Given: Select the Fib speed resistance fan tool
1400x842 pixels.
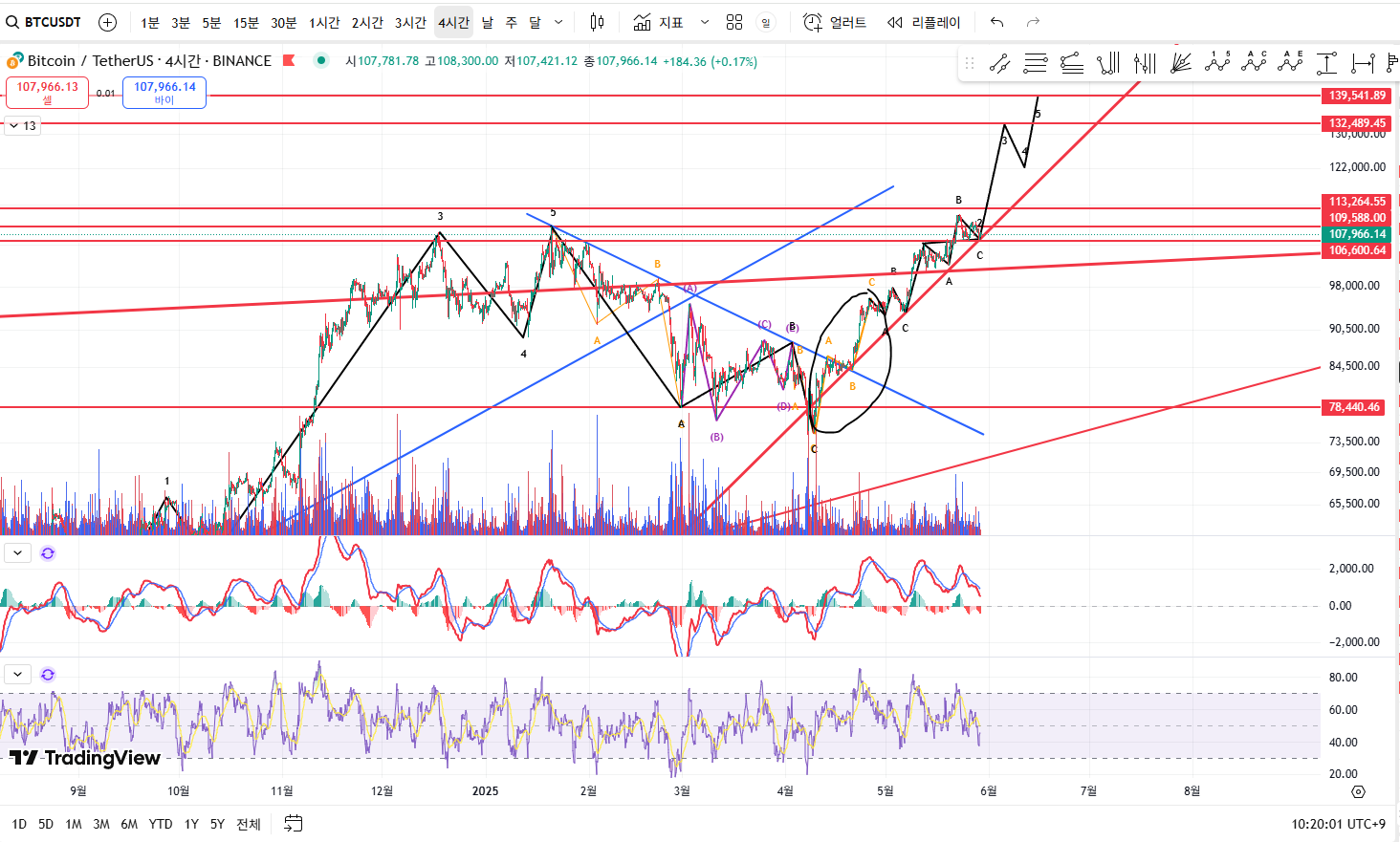Looking at the screenshot, I should (x=1181, y=64).
